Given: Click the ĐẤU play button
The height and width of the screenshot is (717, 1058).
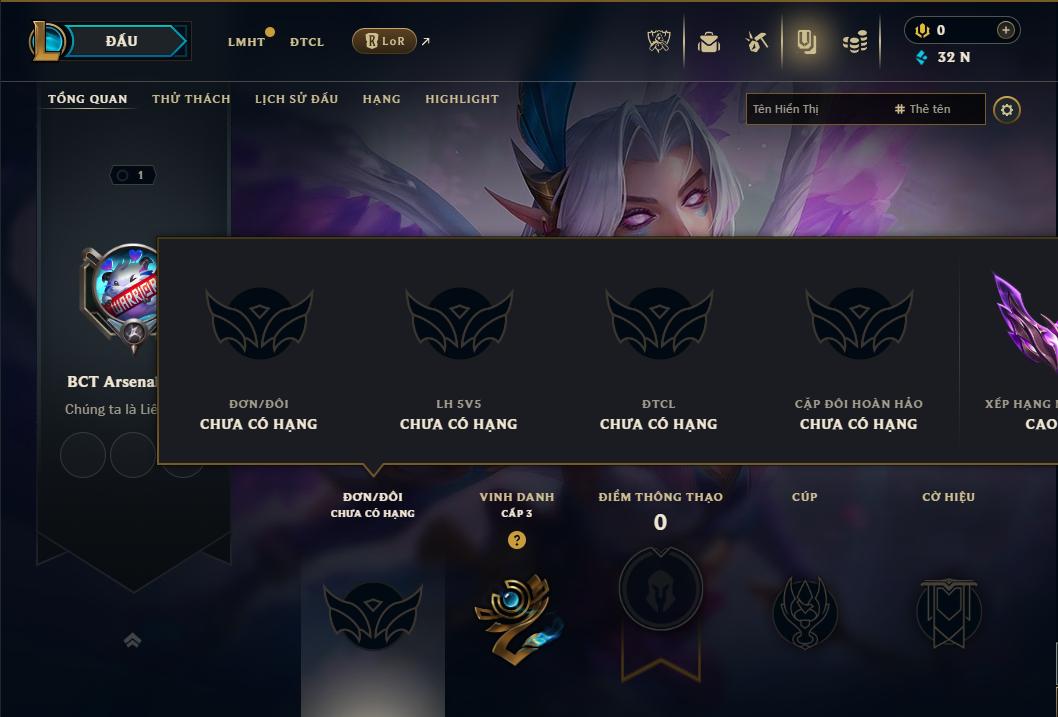Looking at the screenshot, I should click(x=123, y=41).
